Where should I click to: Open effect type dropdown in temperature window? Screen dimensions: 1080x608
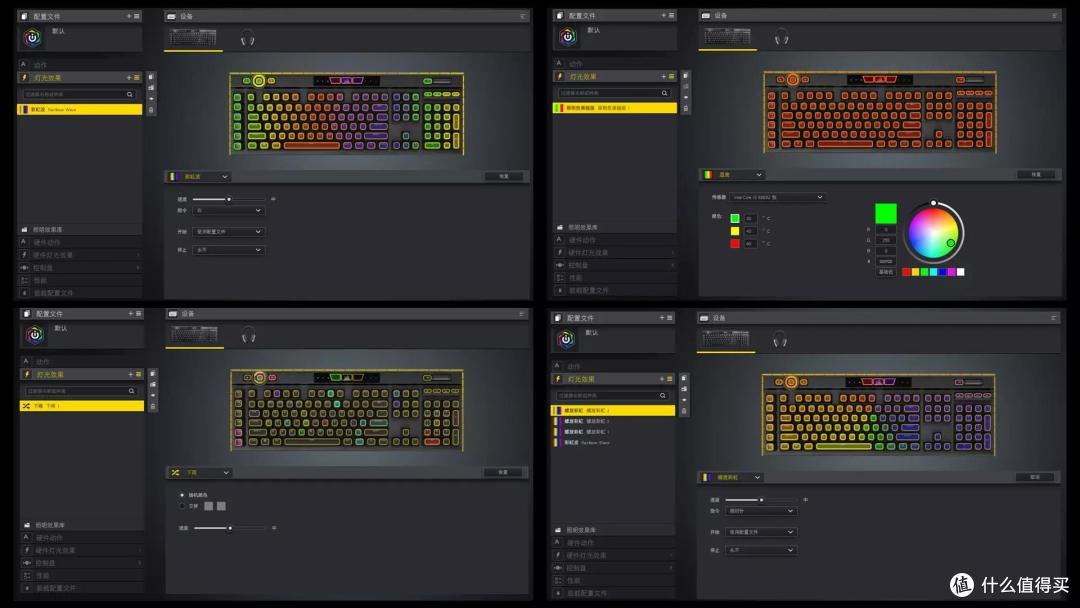click(733, 175)
